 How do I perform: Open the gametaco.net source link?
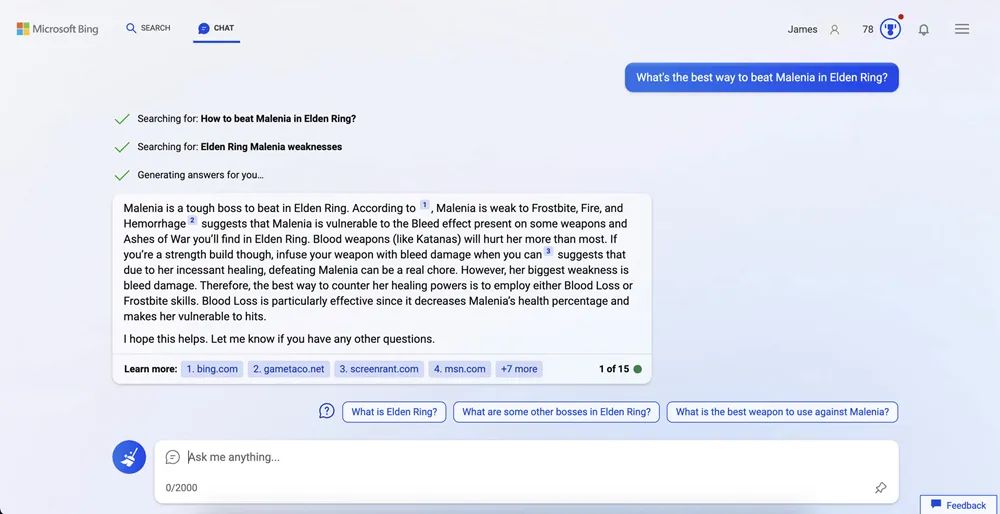[288, 369]
